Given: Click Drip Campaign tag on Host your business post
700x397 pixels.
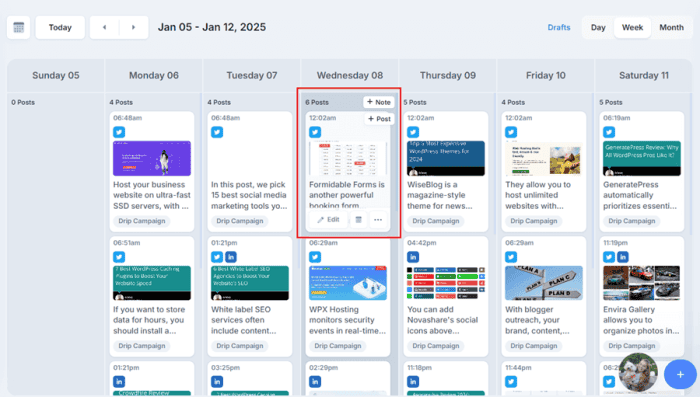Looking at the screenshot, I should 142,221.
